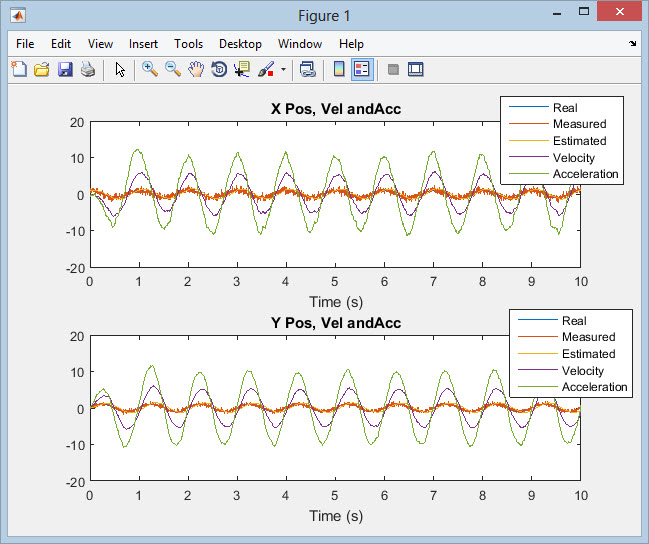Toggle the Insert Legend button off
This screenshot has width=649, height=544.
[x=362, y=69]
